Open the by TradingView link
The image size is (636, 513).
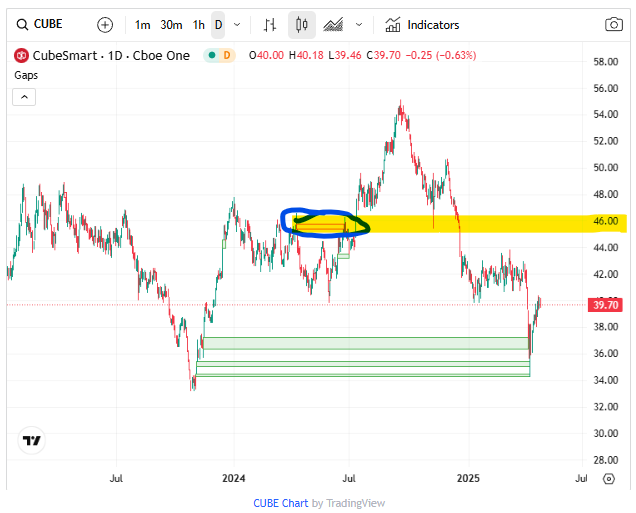348,503
